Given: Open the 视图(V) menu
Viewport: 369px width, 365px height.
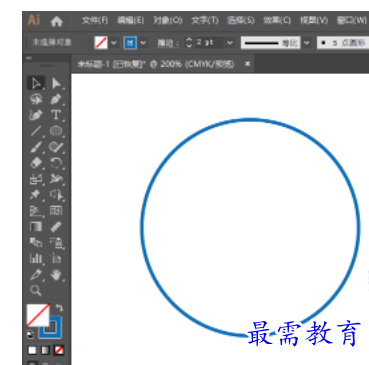Looking at the screenshot, I should (314, 21).
